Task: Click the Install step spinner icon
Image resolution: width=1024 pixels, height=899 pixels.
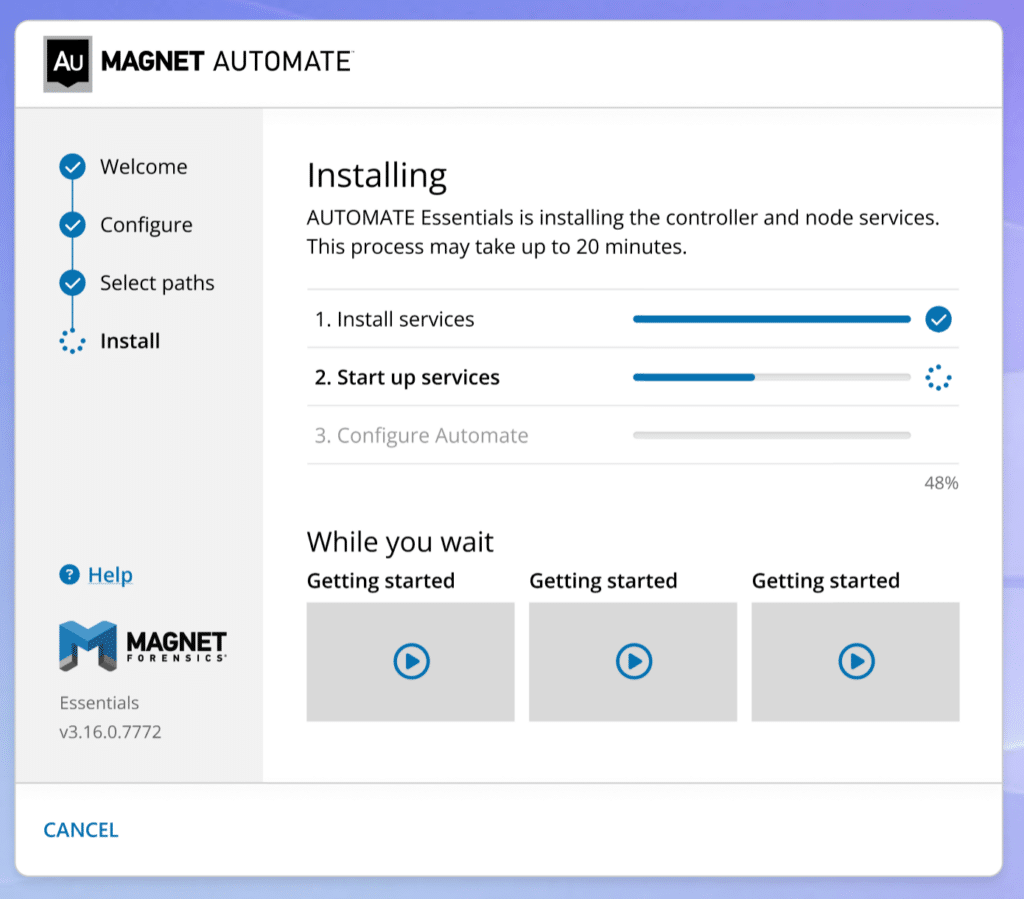Action: [x=72, y=341]
